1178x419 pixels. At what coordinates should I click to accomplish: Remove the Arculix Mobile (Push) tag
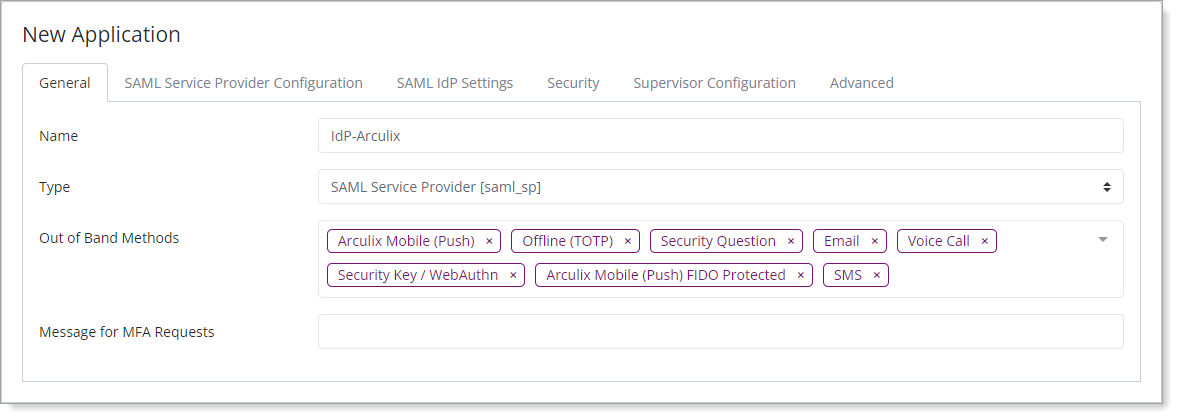489,241
